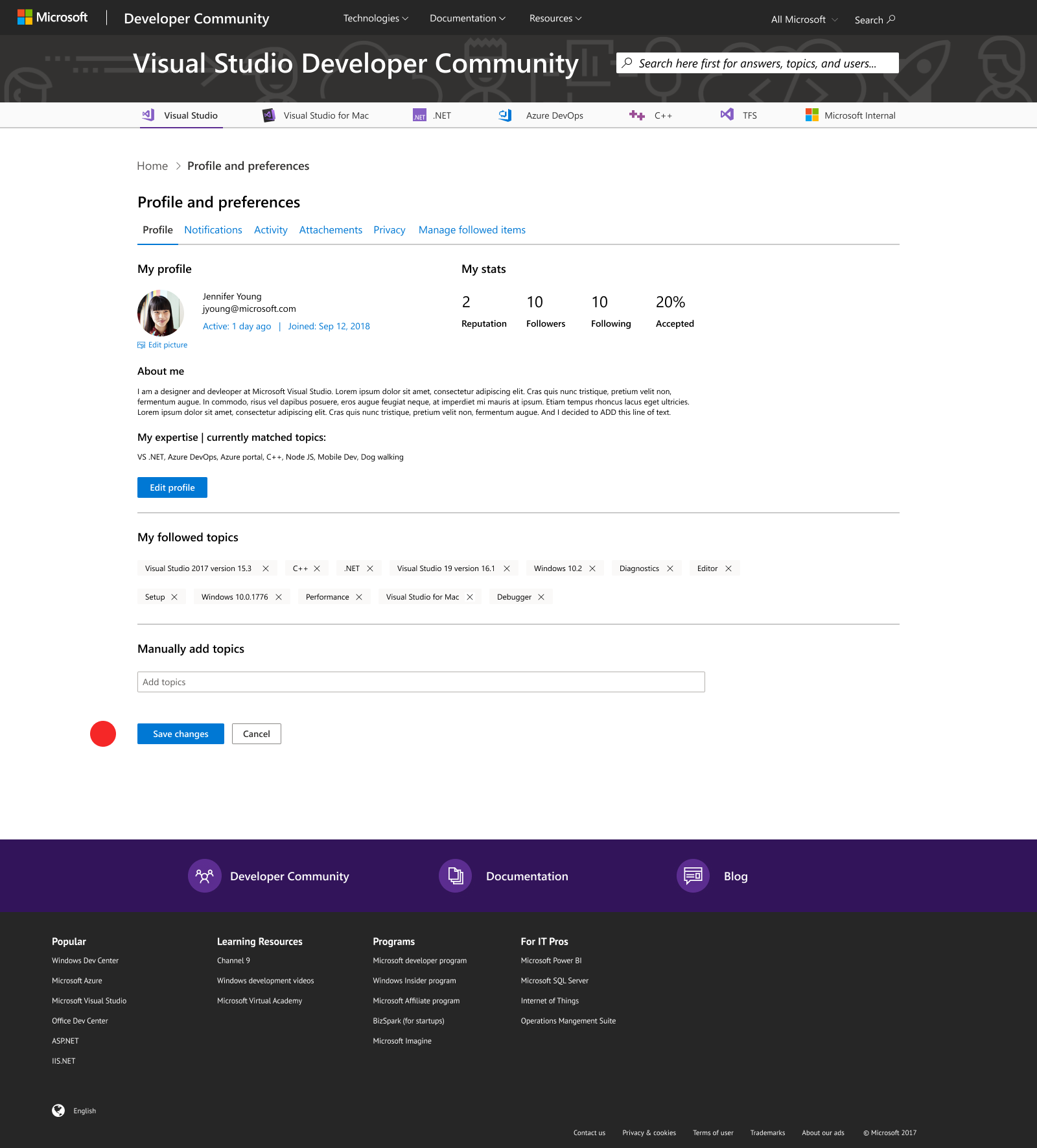Open Manage followed items tab
The width and height of the screenshot is (1037, 1148).
(x=472, y=230)
